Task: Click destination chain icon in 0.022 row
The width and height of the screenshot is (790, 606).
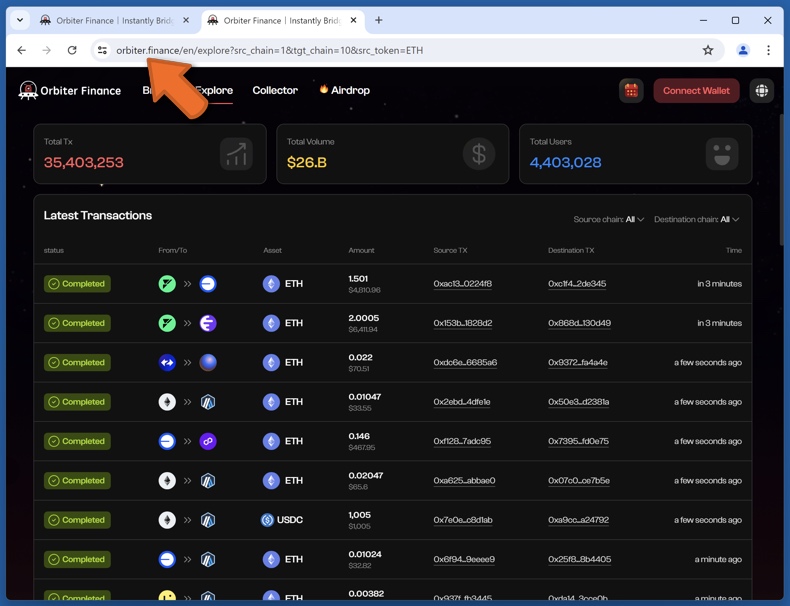Action: tap(208, 363)
